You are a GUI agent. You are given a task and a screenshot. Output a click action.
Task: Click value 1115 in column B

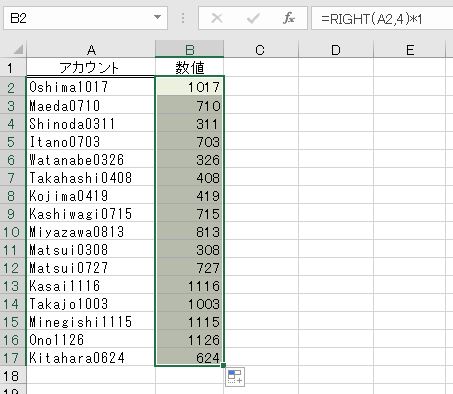(190, 321)
